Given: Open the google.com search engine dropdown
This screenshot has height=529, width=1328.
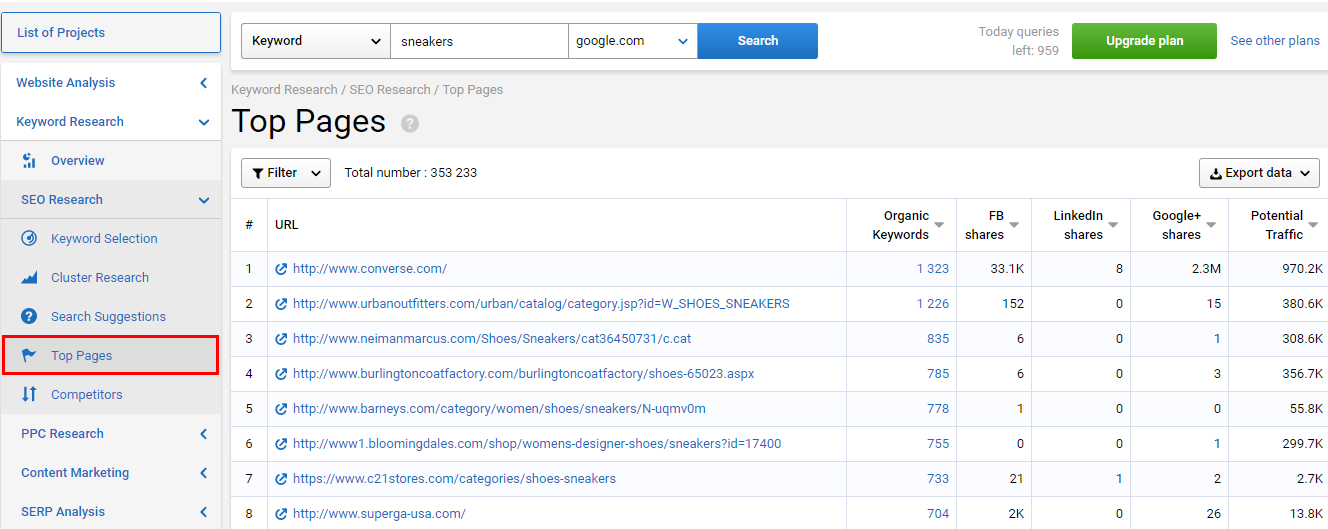Looking at the screenshot, I should point(633,41).
